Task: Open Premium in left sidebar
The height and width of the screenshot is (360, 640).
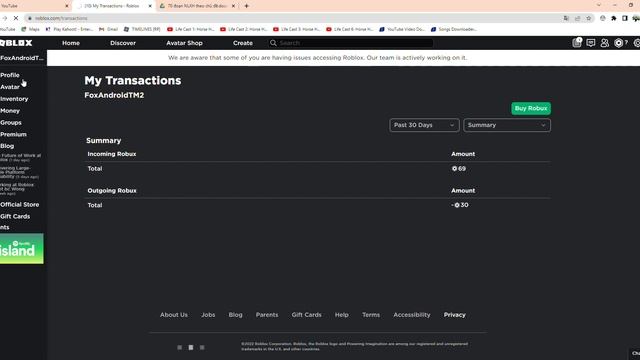Action: pyautogui.click(x=13, y=134)
